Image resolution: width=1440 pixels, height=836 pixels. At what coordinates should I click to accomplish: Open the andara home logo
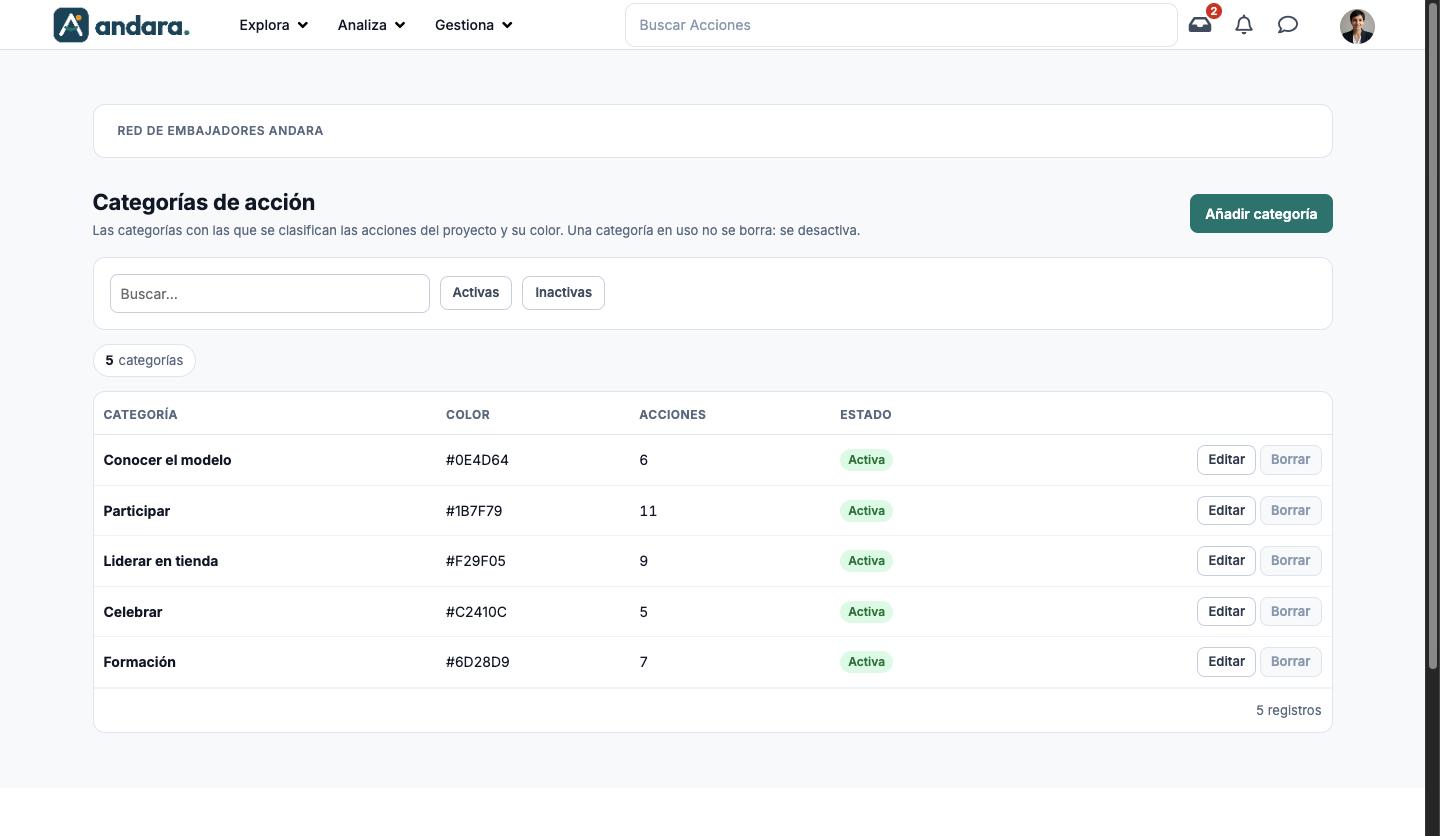point(121,25)
